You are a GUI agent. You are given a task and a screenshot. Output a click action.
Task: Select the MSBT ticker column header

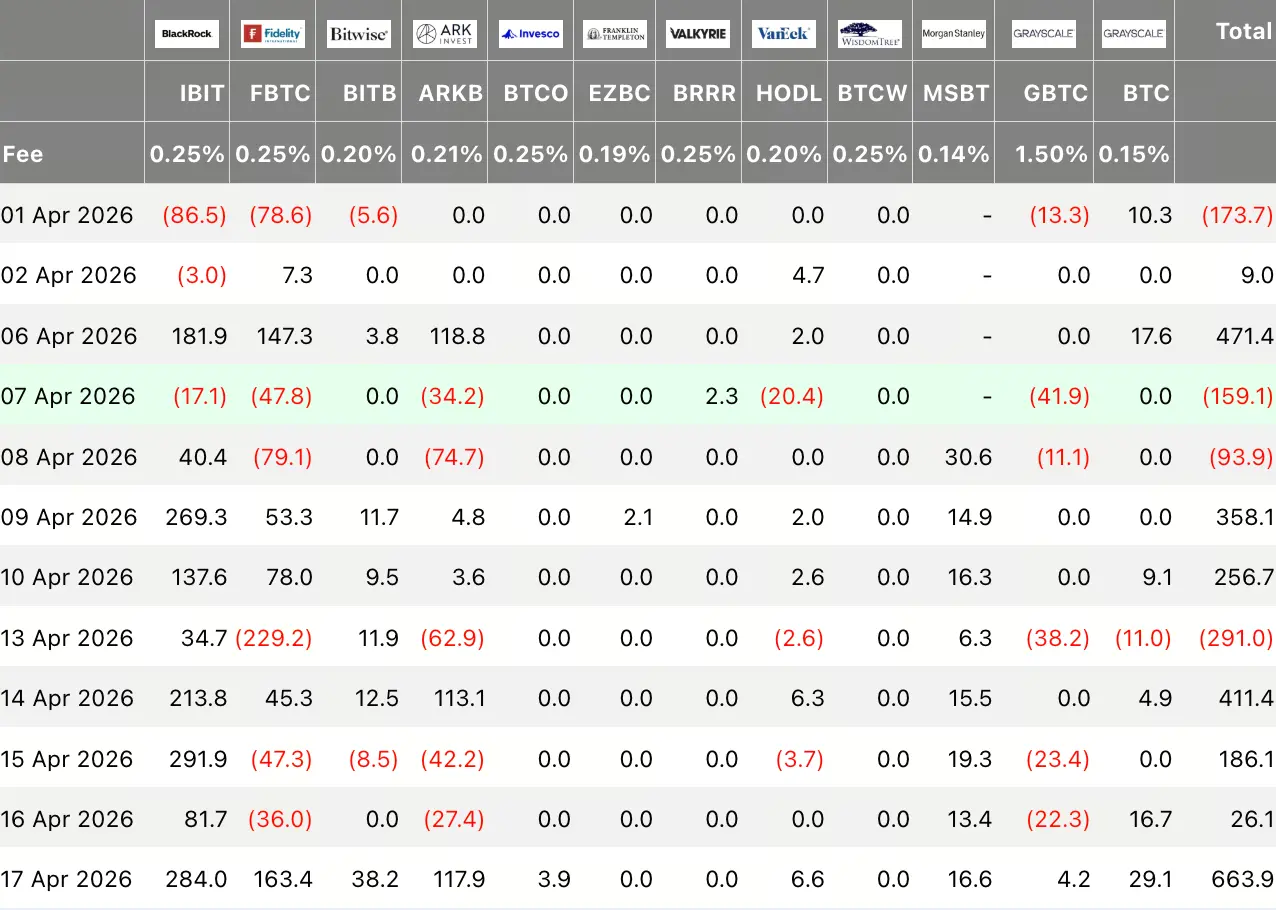(955, 93)
